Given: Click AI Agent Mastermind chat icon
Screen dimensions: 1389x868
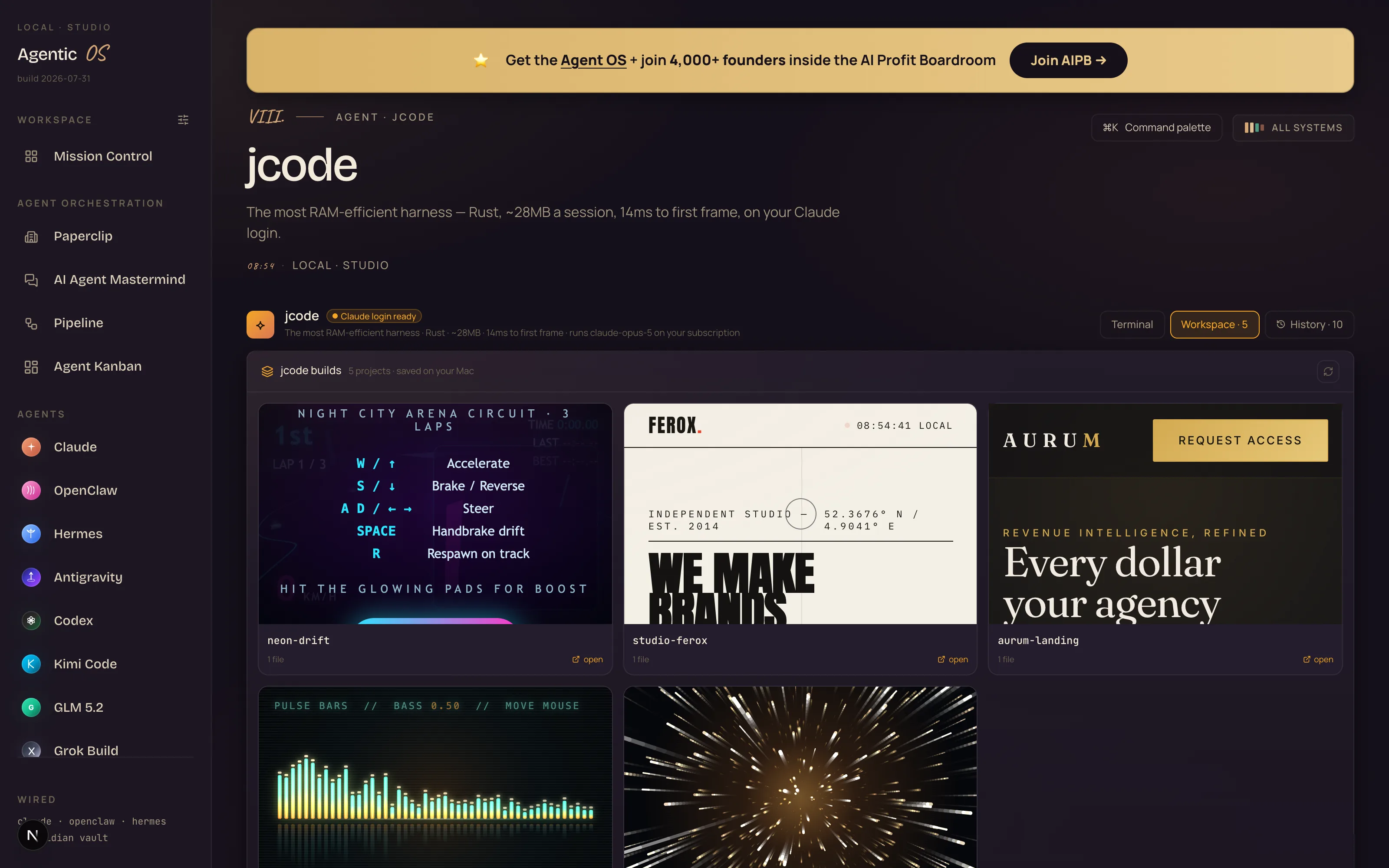Looking at the screenshot, I should (31, 279).
